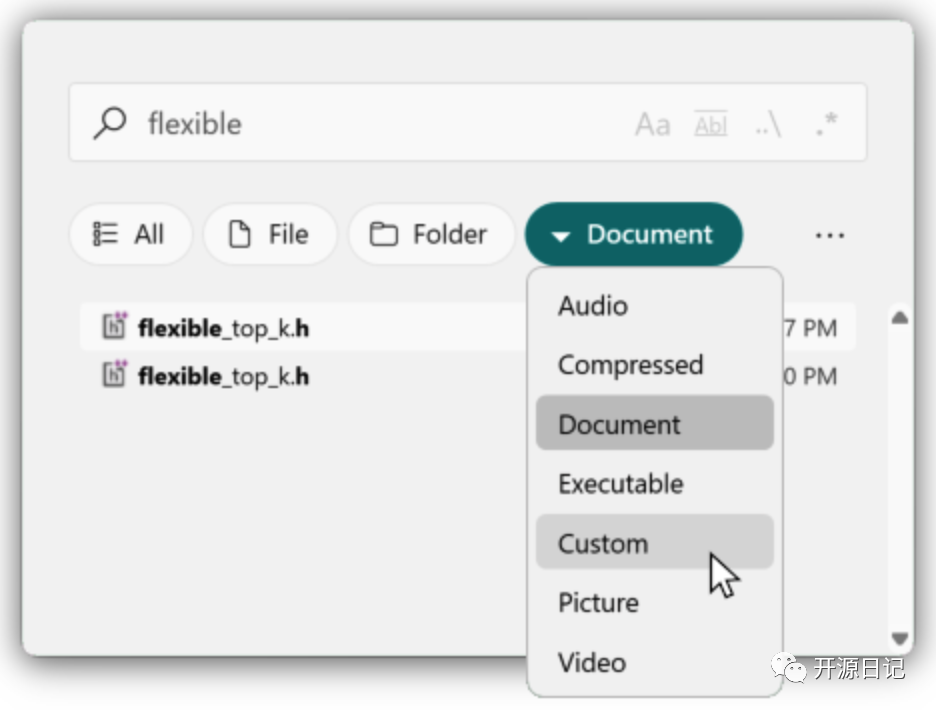This screenshot has width=936, height=710.
Task: Select the All filter chip
Action: pos(130,234)
